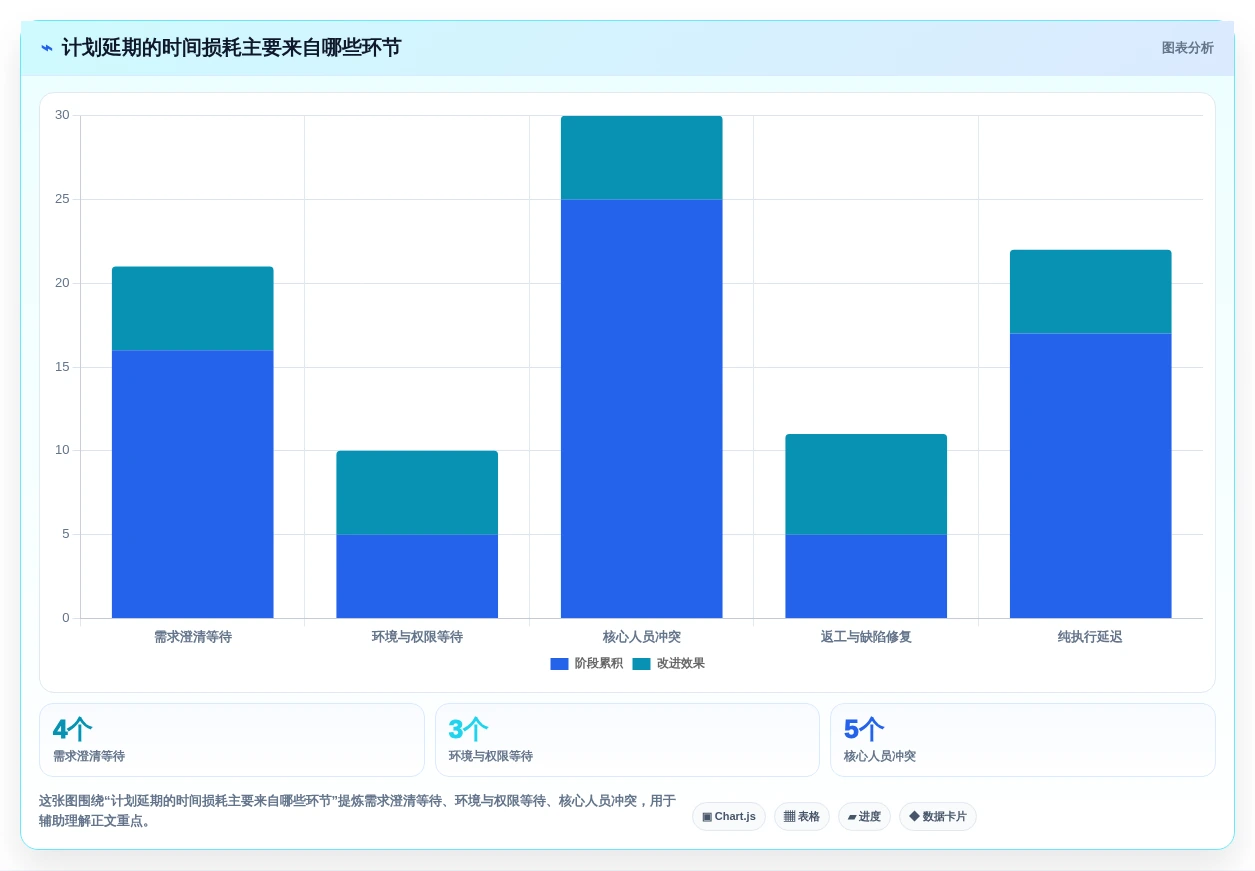The width and height of the screenshot is (1255, 871).
Task: Click the y-axis value 30
Action: pos(62,115)
